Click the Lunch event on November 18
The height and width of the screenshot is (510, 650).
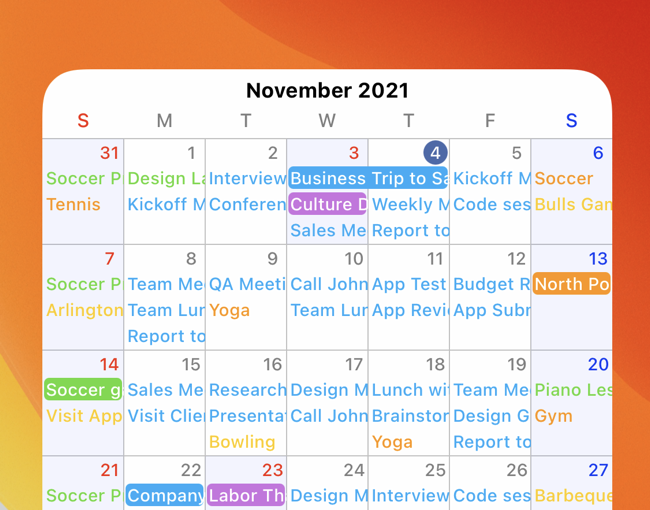[408, 390]
